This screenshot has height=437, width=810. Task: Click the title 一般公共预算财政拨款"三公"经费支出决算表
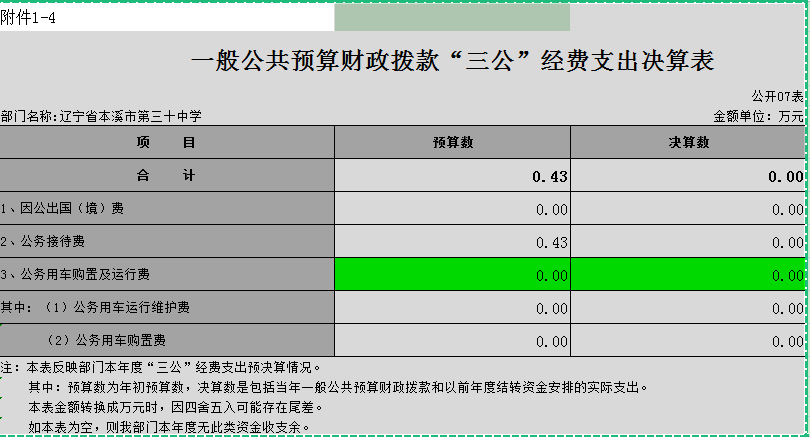pos(453,61)
